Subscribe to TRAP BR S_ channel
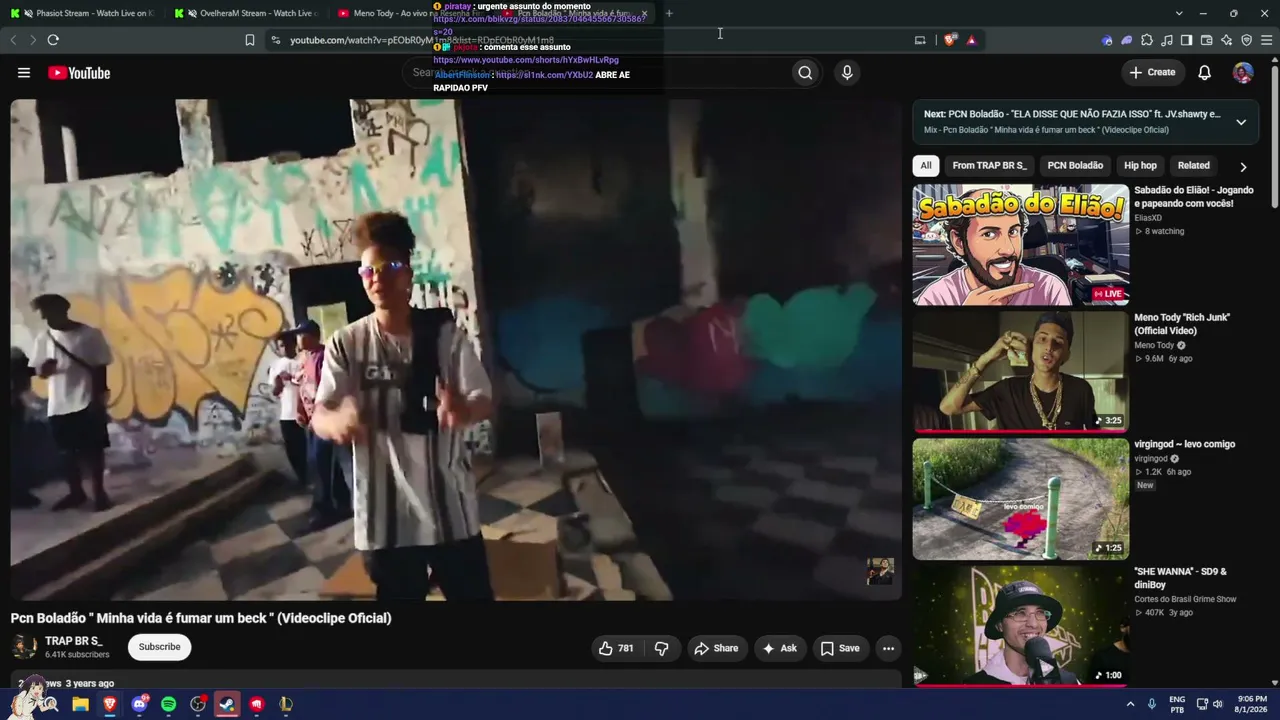The width and height of the screenshot is (1280, 720). 160,647
